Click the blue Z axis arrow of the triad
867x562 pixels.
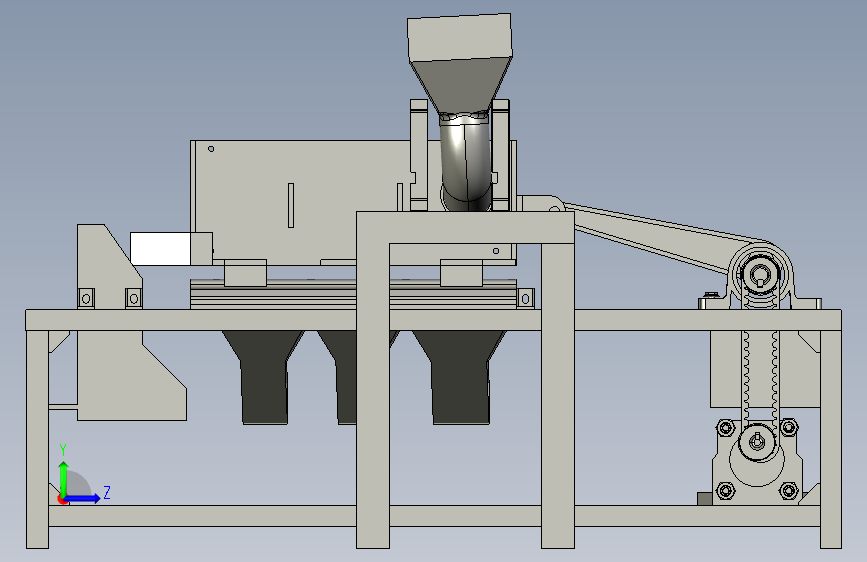[x=83, y=498]
